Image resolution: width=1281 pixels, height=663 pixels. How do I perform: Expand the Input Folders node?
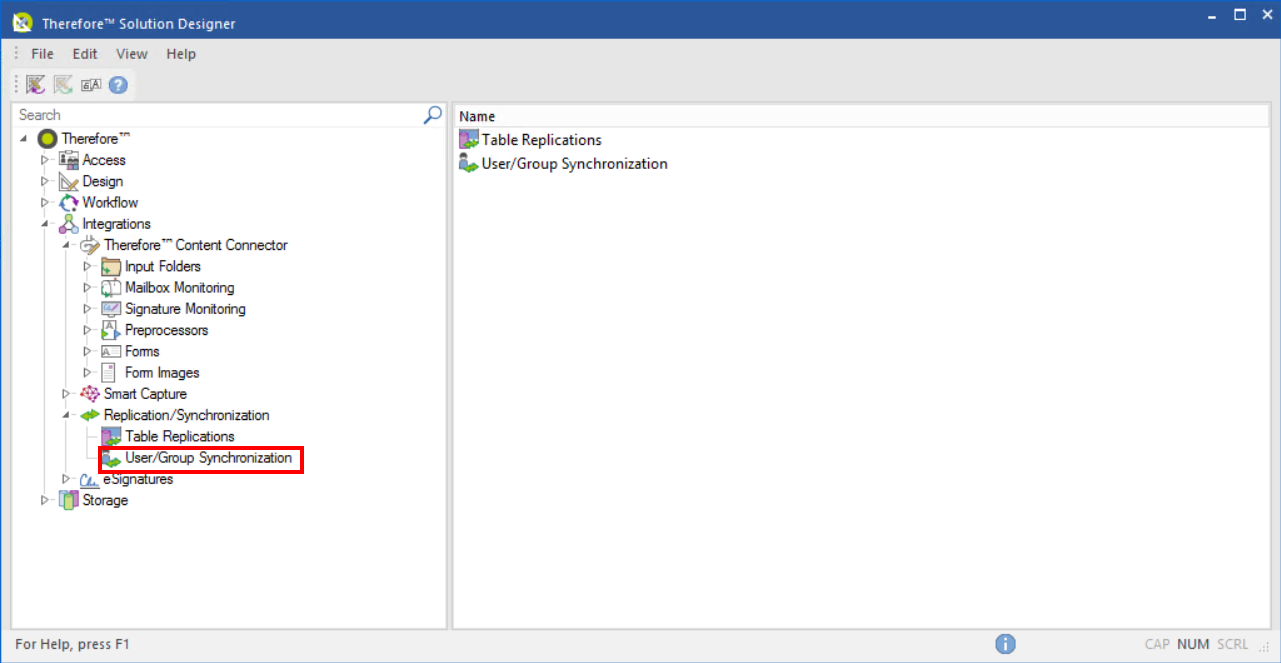(87, 267)
